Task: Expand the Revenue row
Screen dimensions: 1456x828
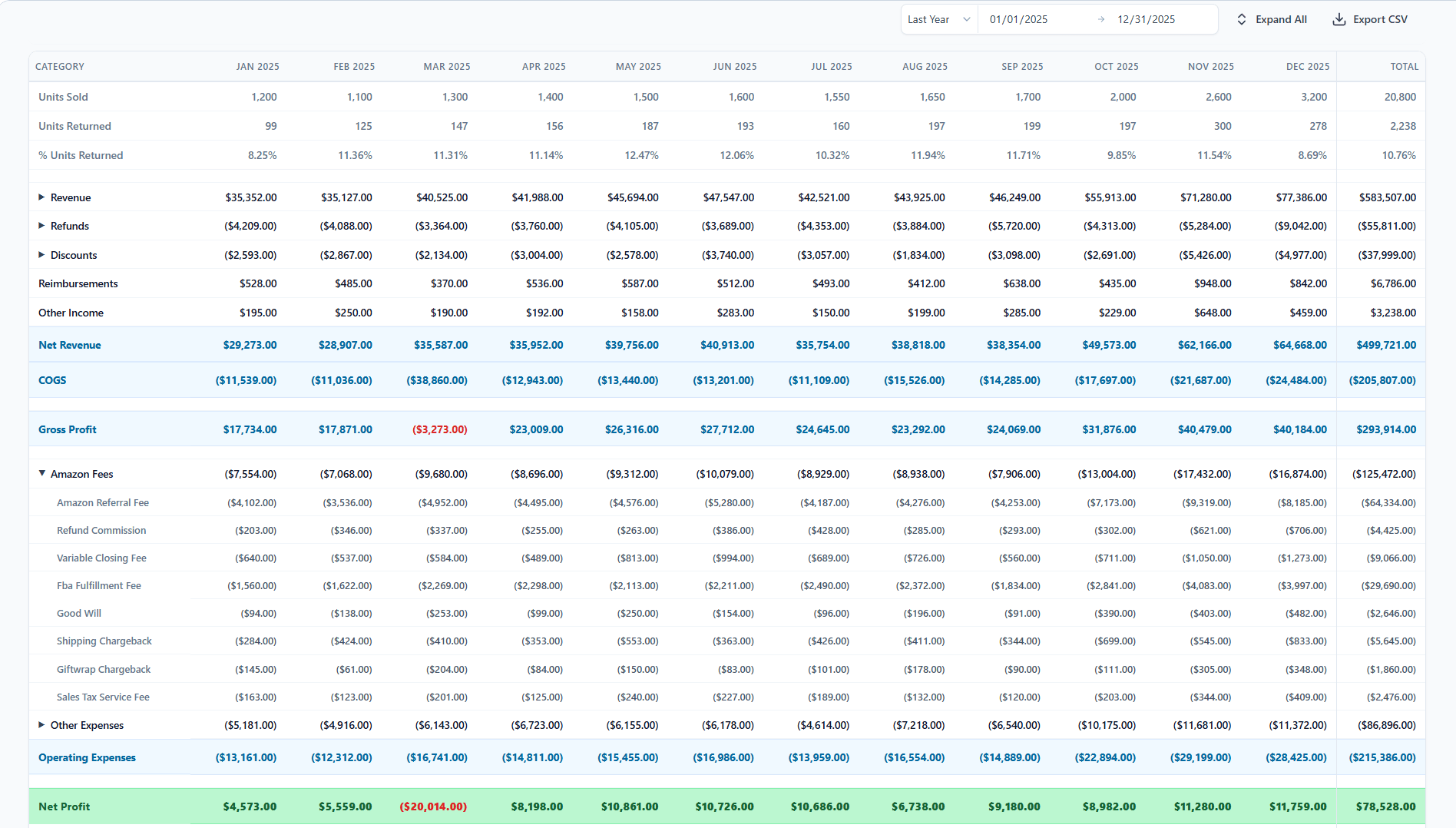Action: 41,197
